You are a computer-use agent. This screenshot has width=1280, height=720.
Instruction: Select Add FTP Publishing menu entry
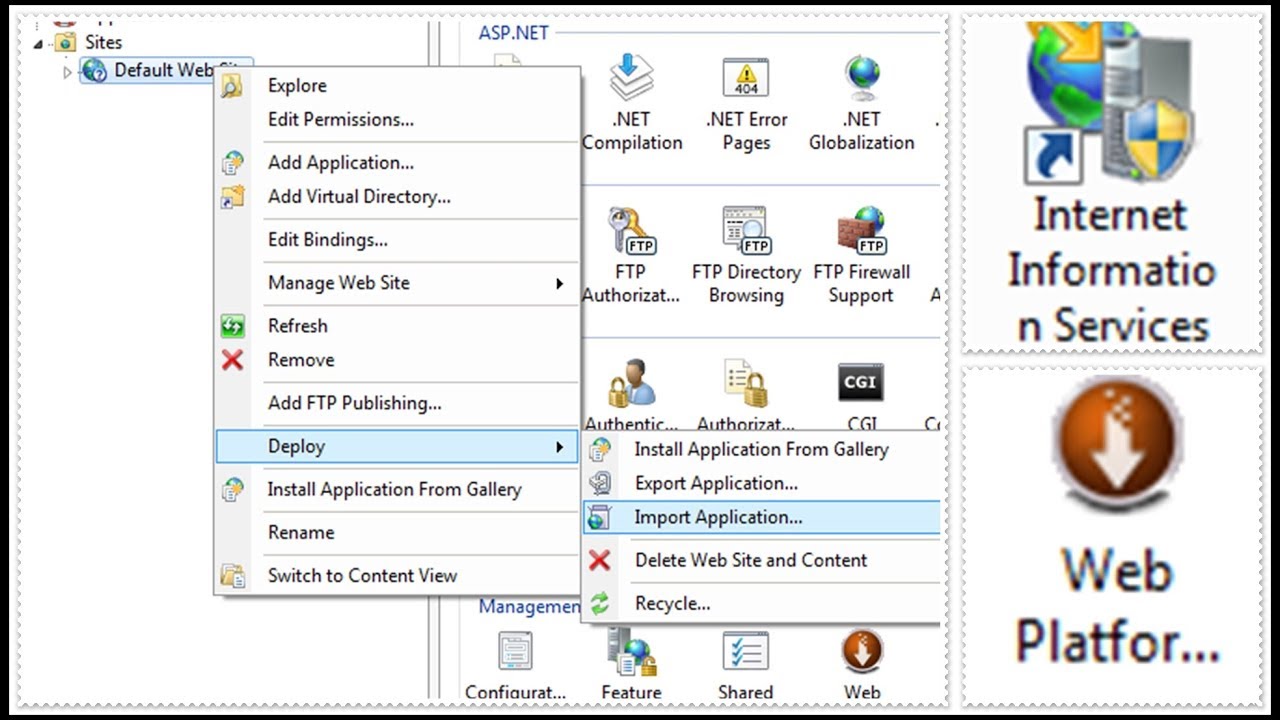pos(397,403)
